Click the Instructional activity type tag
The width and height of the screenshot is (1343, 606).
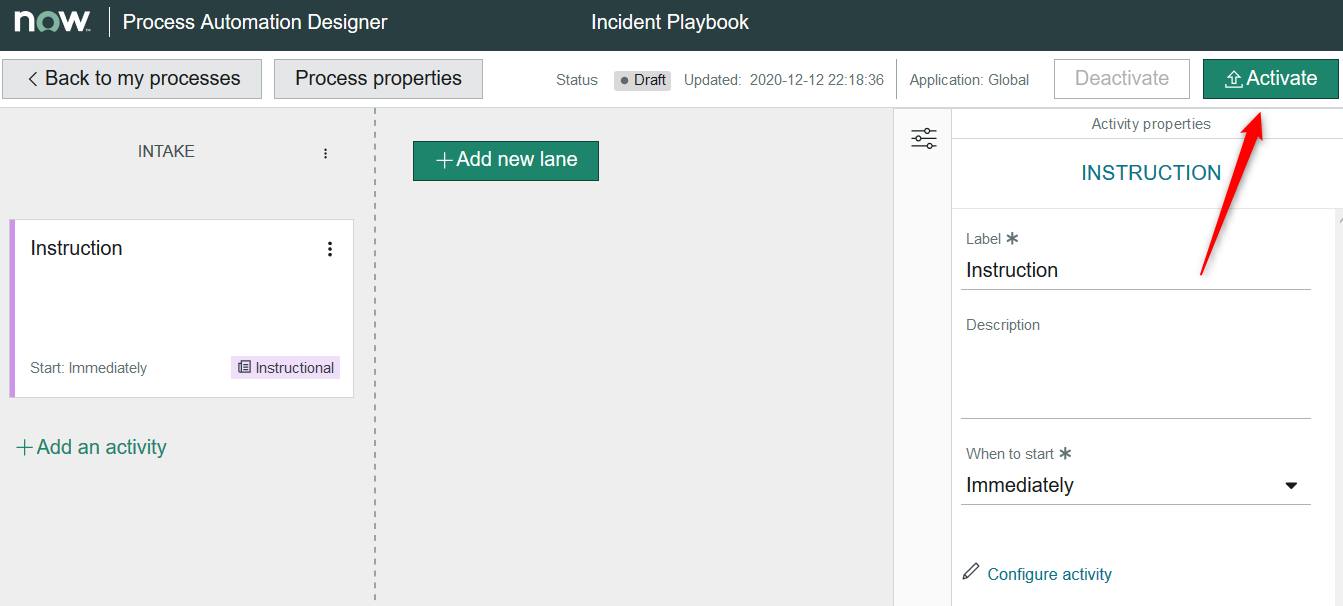point(285,367)
